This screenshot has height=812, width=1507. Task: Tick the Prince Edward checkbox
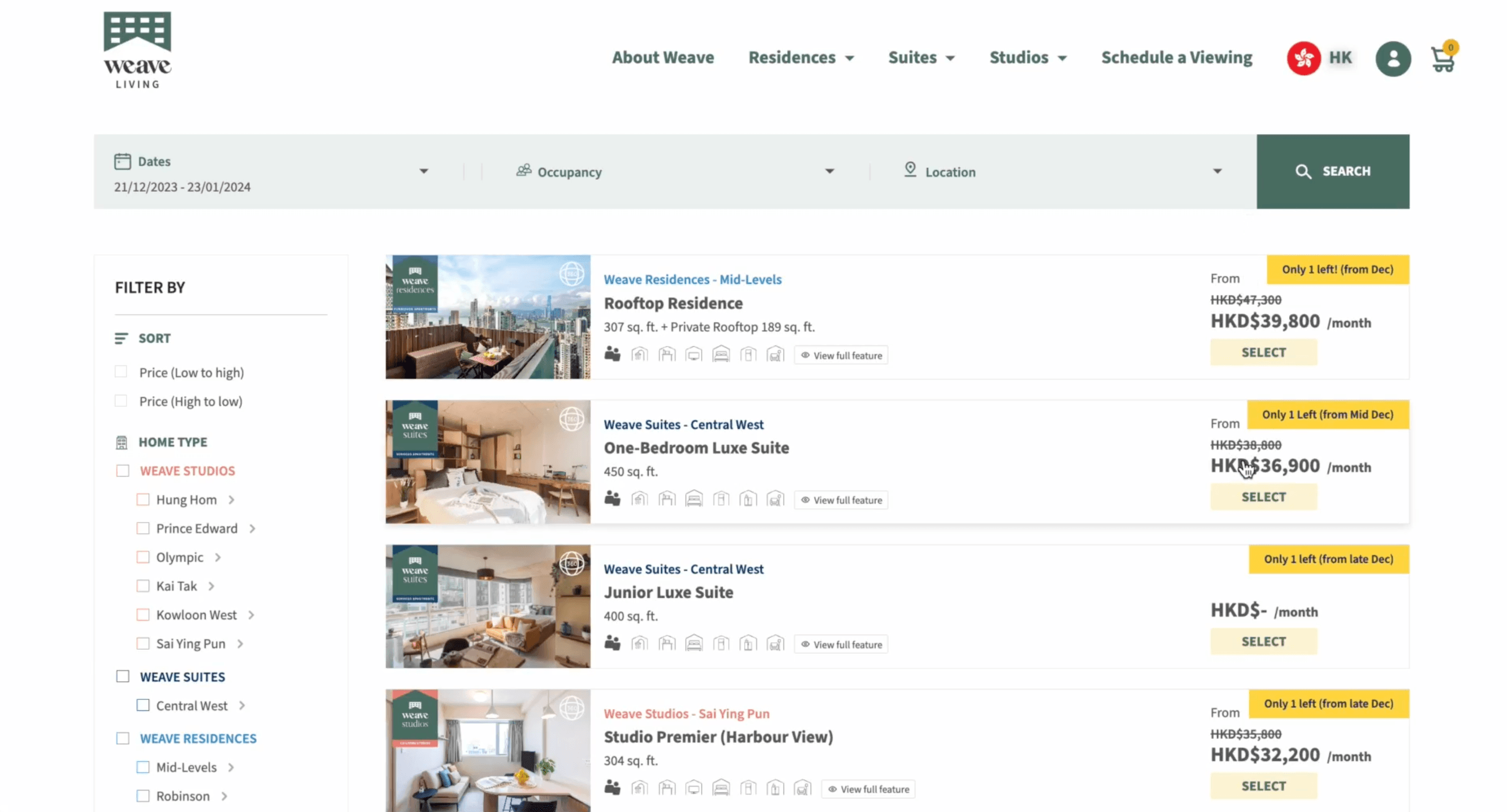coord(143,529)
